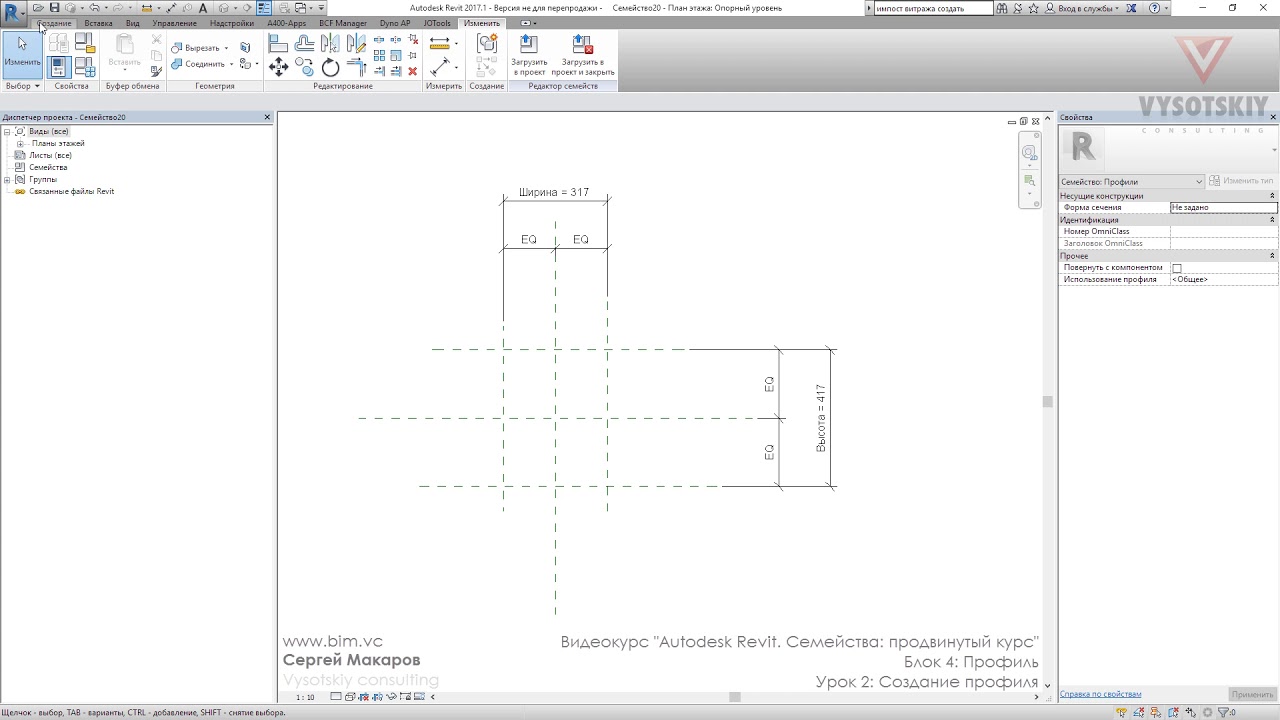The image size is (1280, 720).
Task: Activate the Offset tool icon
Action: pos(305,44)
